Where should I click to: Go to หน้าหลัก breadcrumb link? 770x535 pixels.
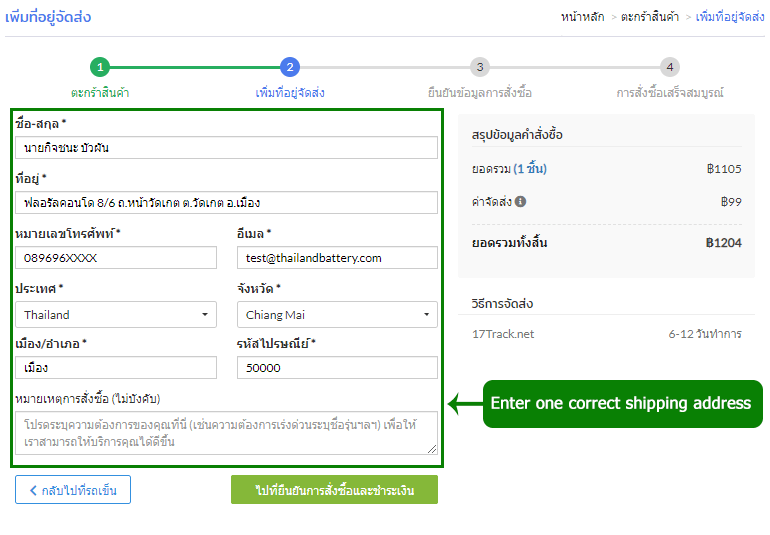point(585,17)
